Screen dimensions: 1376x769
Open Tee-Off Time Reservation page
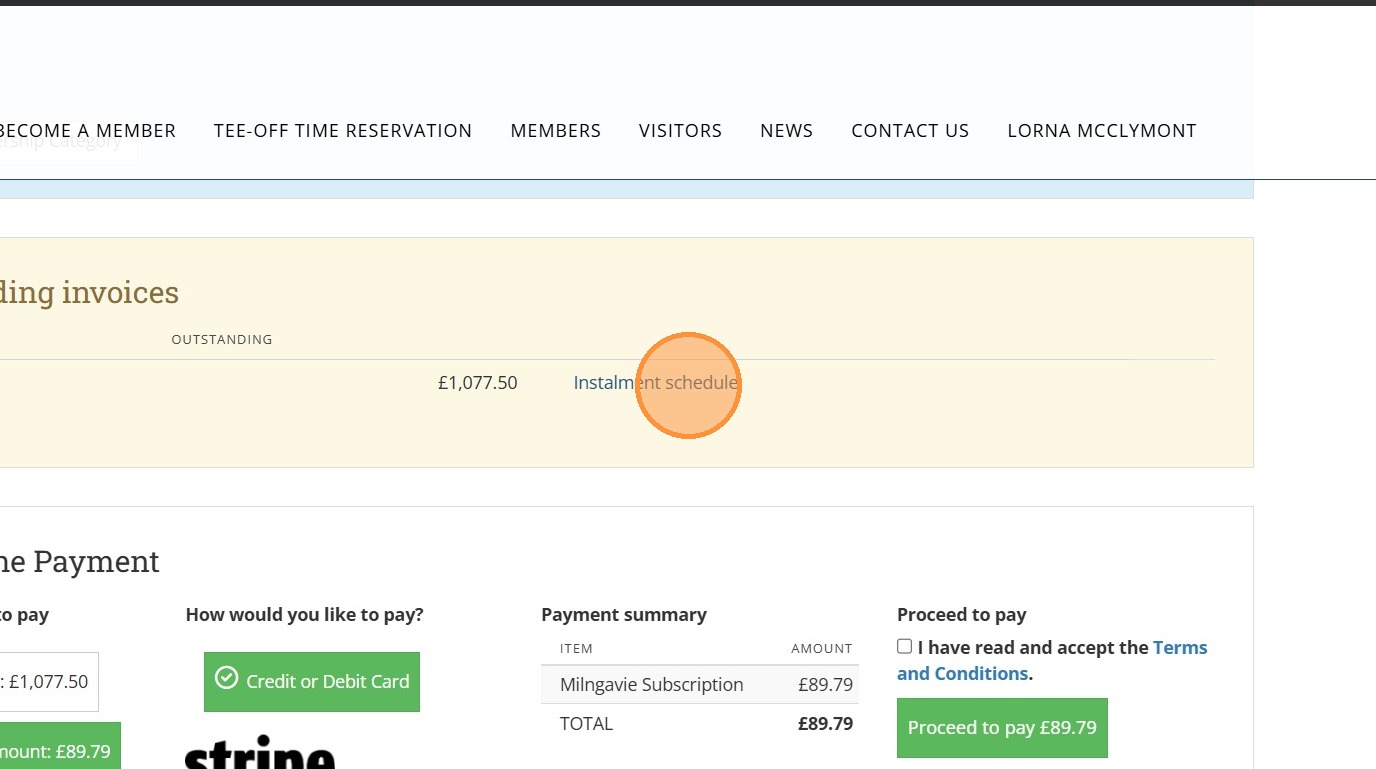[x=342, y=131]
